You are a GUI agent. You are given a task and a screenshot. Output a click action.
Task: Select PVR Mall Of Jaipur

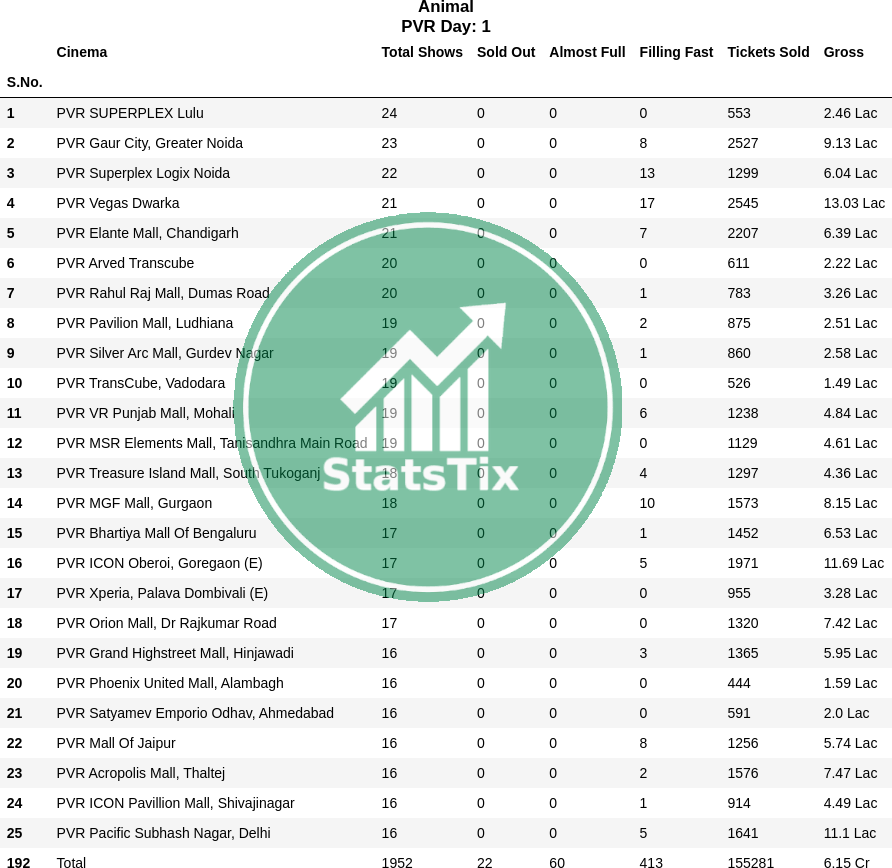point(116,743)
